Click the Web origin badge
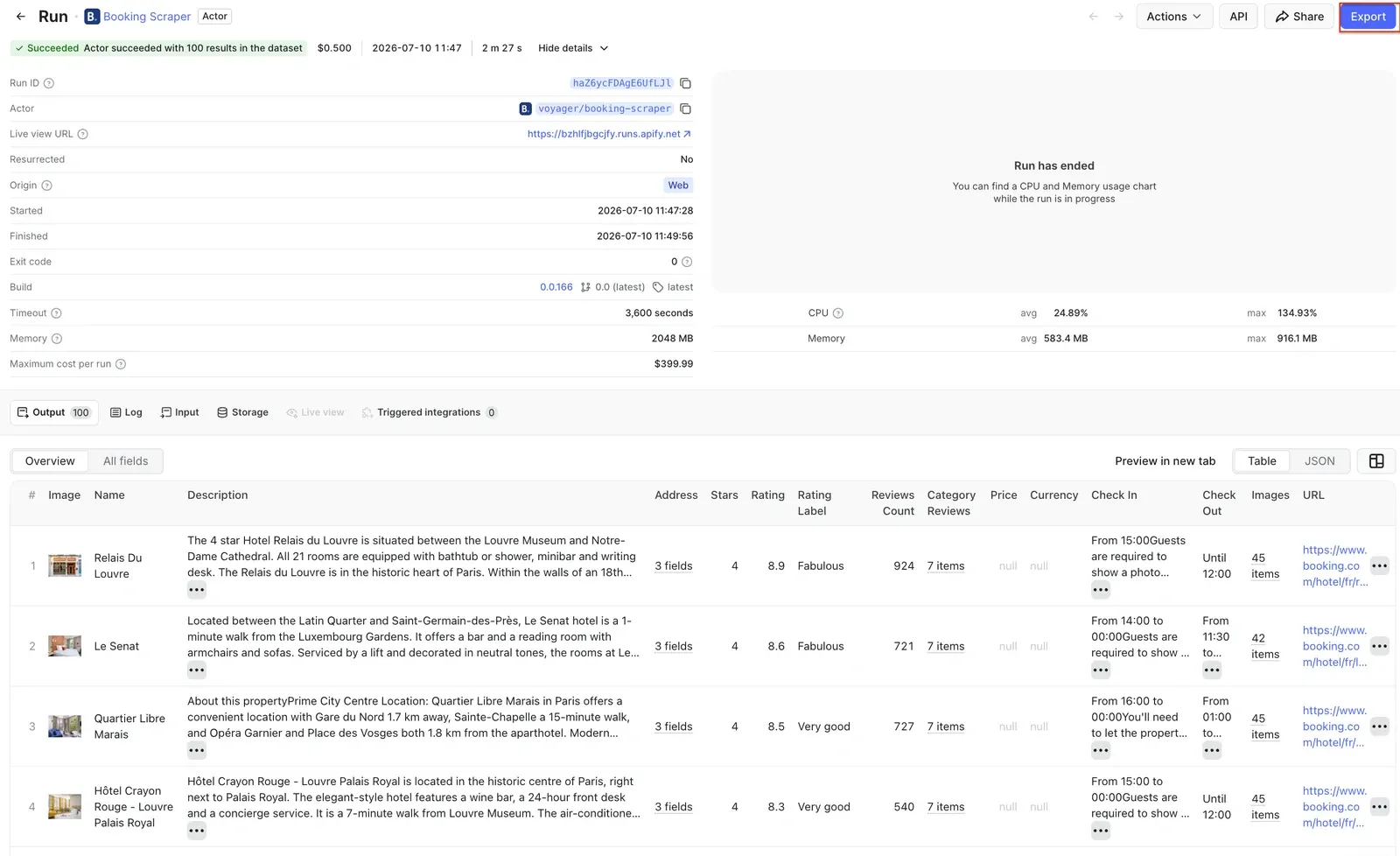This screenshot has width=1400, height=856. (x=678, y=186)
